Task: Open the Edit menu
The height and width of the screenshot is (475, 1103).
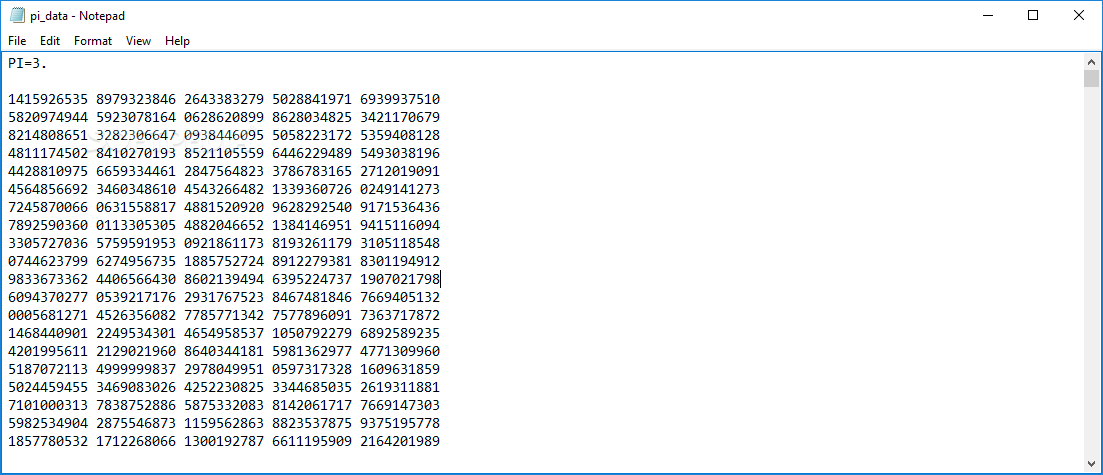Action: (x=50, y=41)
